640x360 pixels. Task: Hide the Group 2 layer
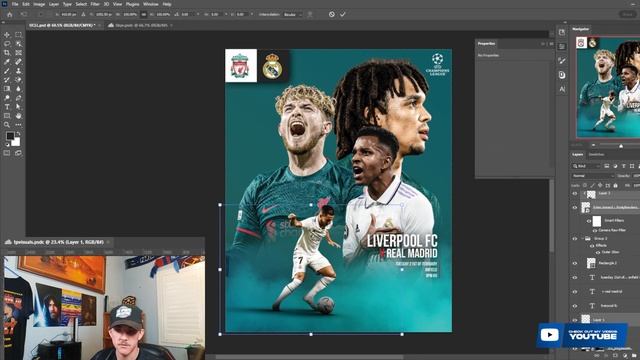(575, 239)
